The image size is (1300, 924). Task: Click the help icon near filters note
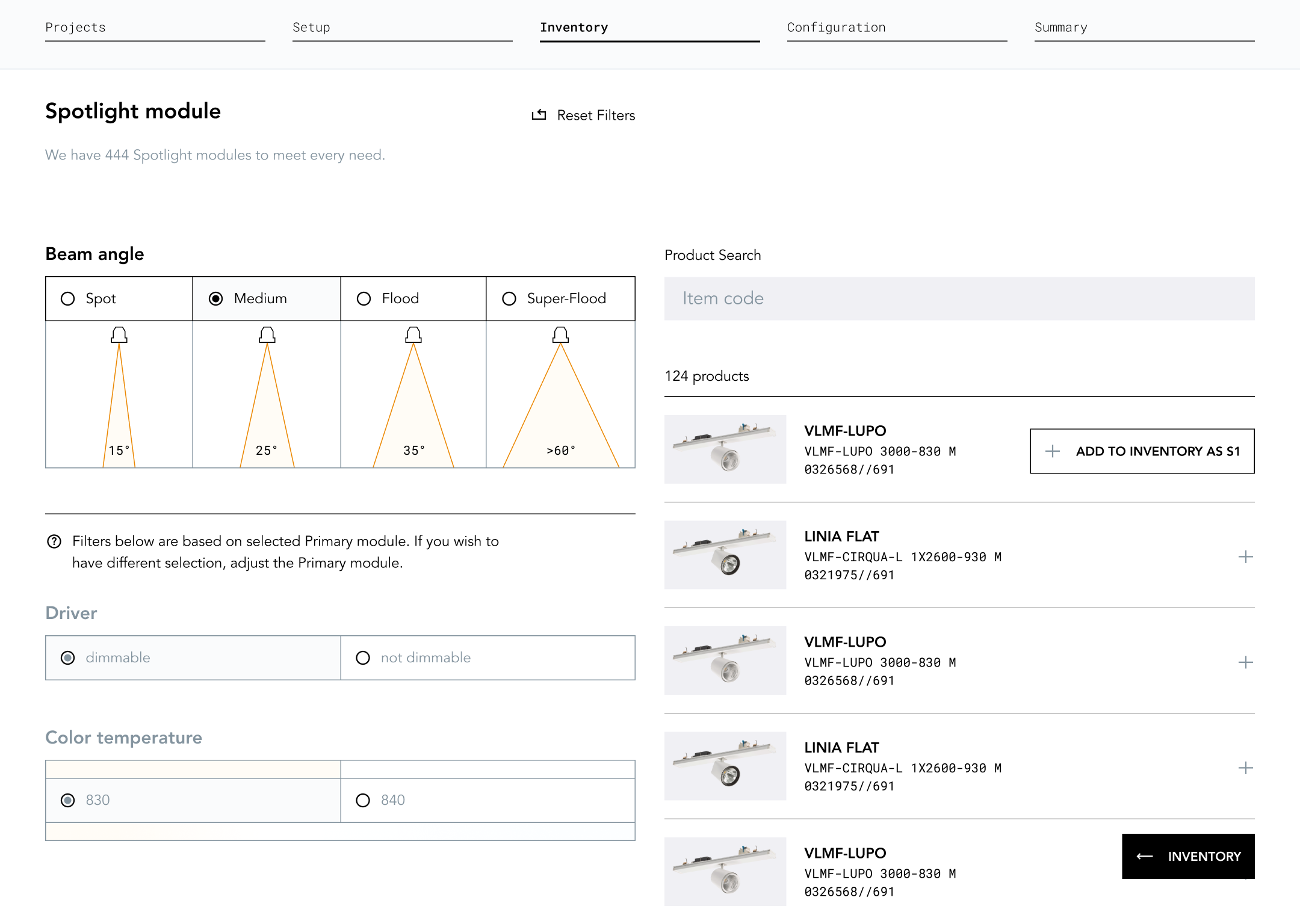pos(54,541)
